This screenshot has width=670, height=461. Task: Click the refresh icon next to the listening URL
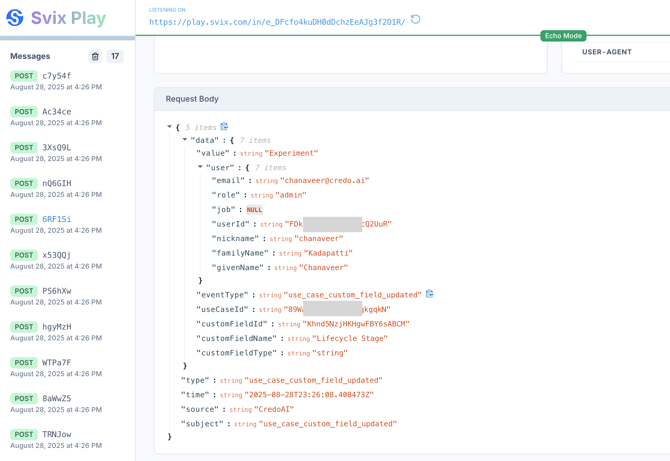coord(415,20)
